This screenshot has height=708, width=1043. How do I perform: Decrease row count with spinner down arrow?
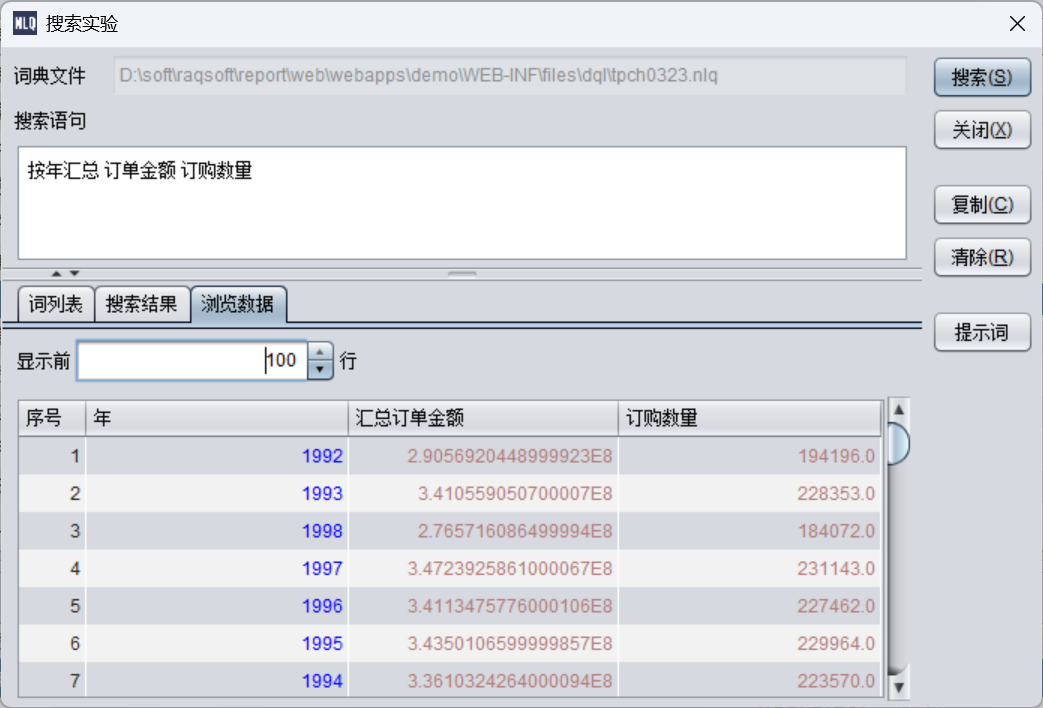pyautogui.click(x=320, y=370)
